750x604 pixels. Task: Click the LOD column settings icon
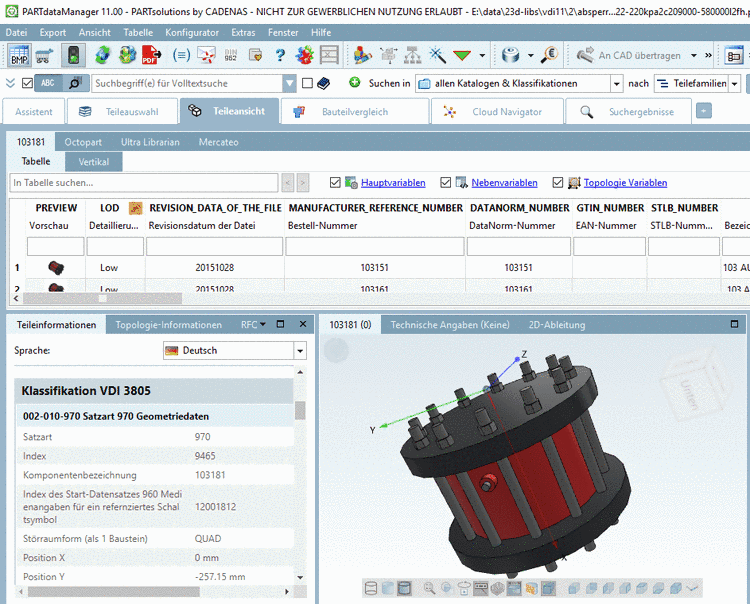[135, 208]
